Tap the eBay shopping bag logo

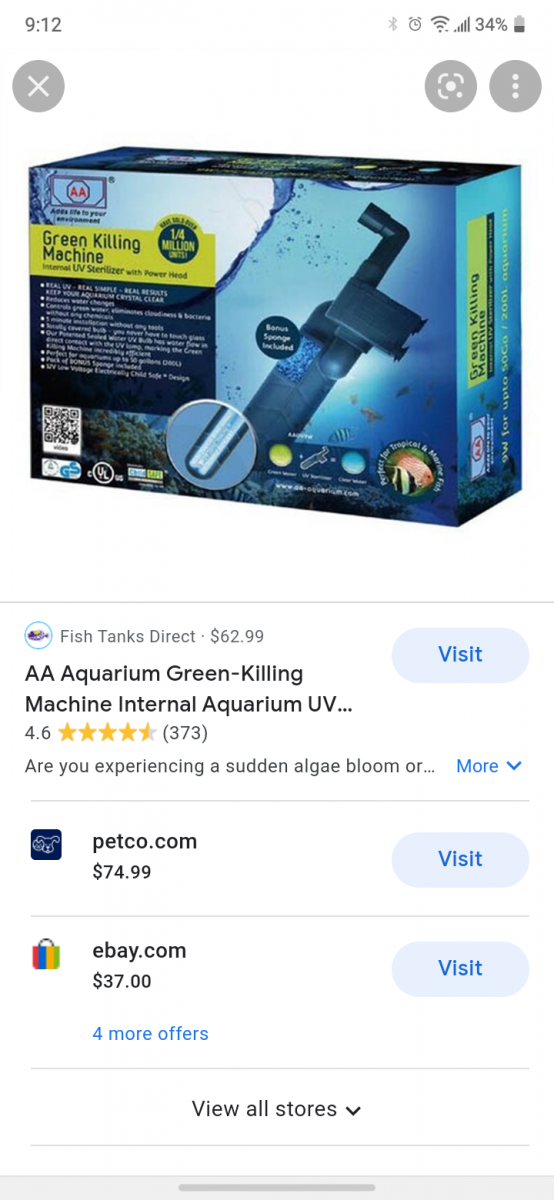coord(46,954)
